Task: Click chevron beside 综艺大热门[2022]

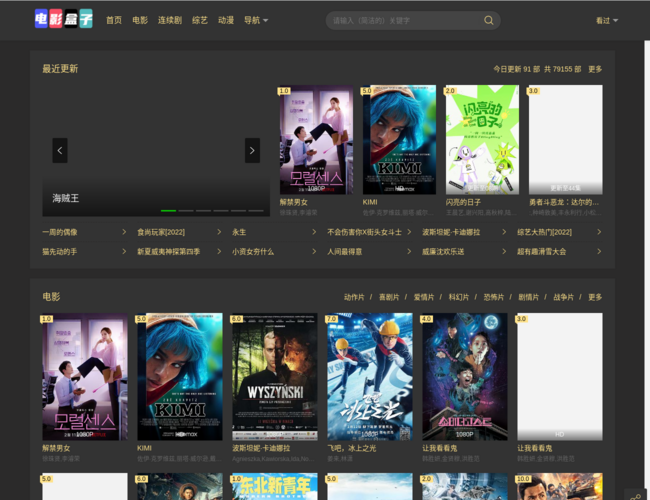Action: (599, 232)
